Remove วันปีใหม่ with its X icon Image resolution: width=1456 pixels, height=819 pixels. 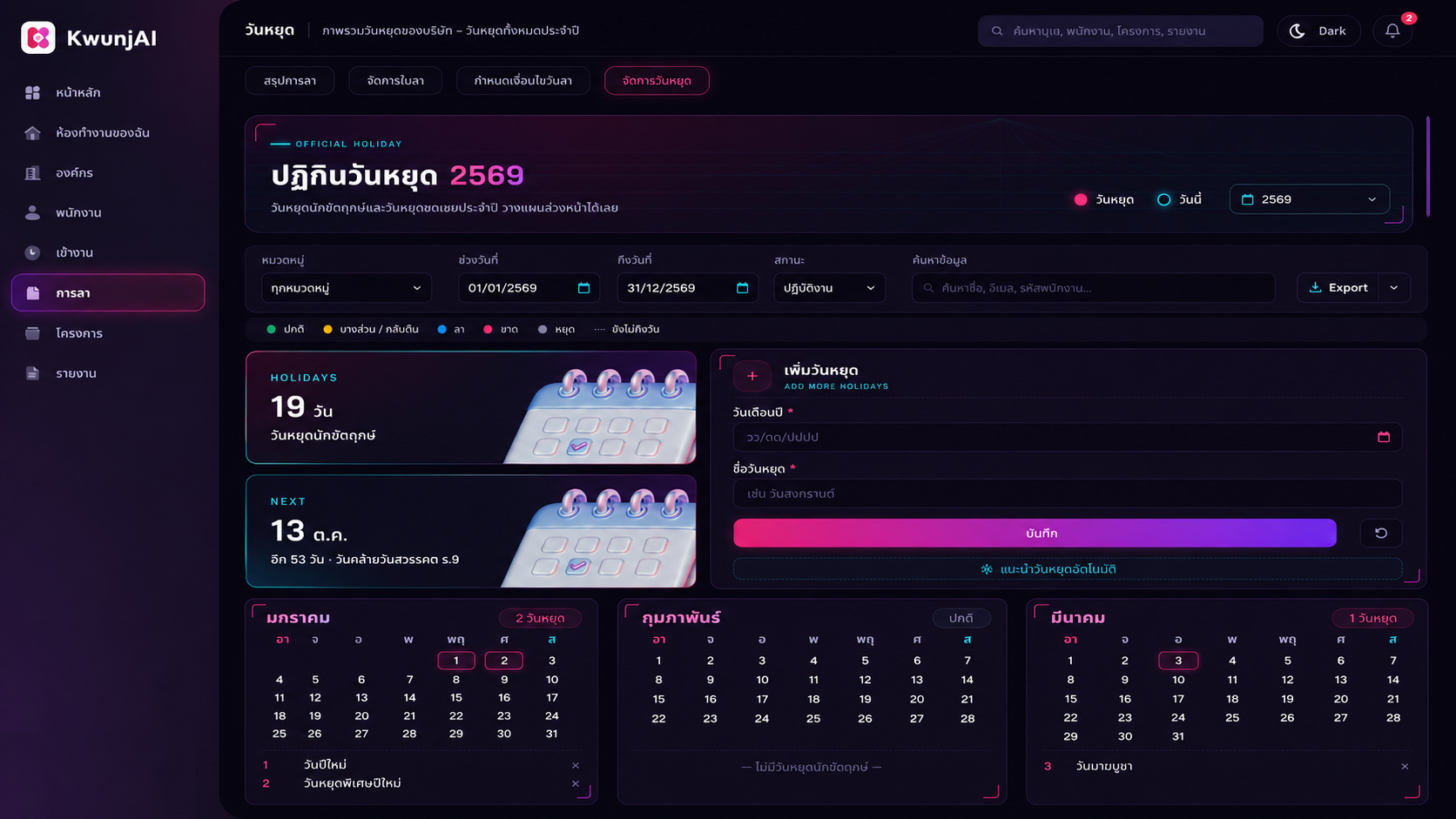(576, 765)
